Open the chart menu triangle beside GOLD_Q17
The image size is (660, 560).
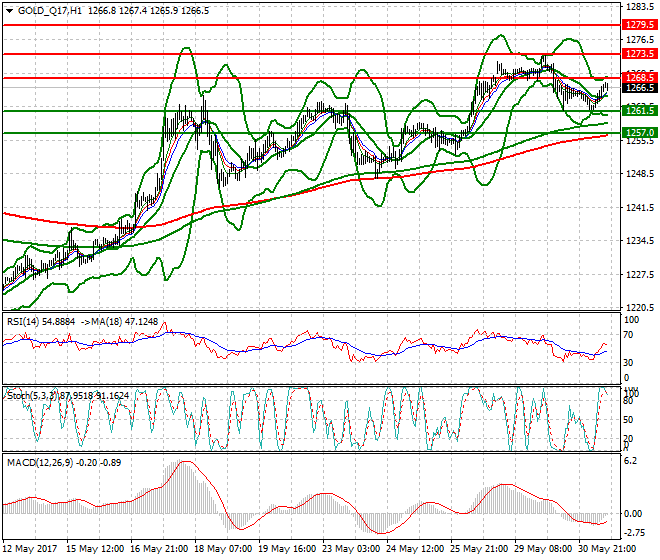click(x=10, y=11)
